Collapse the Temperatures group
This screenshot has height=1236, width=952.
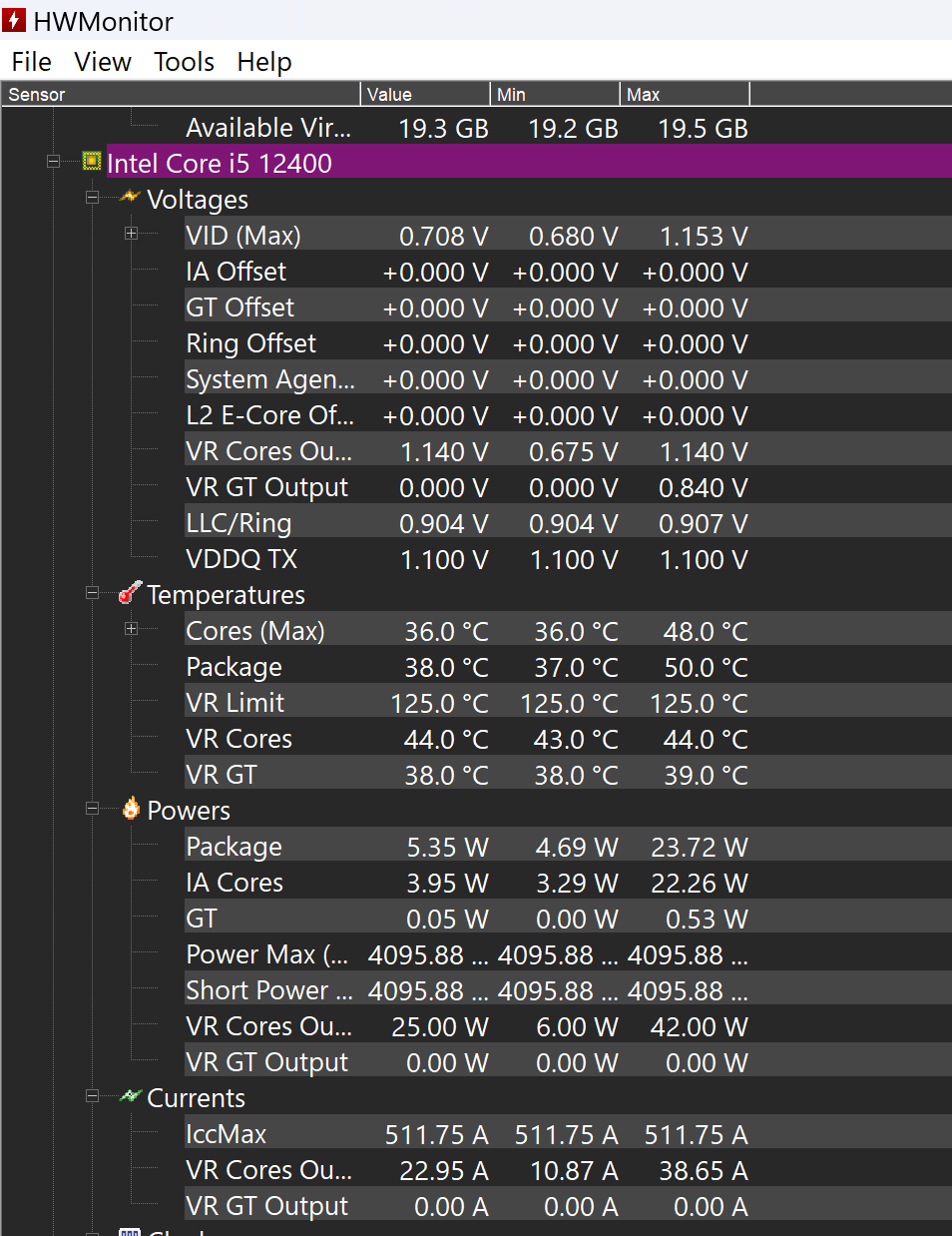(92, 593)
